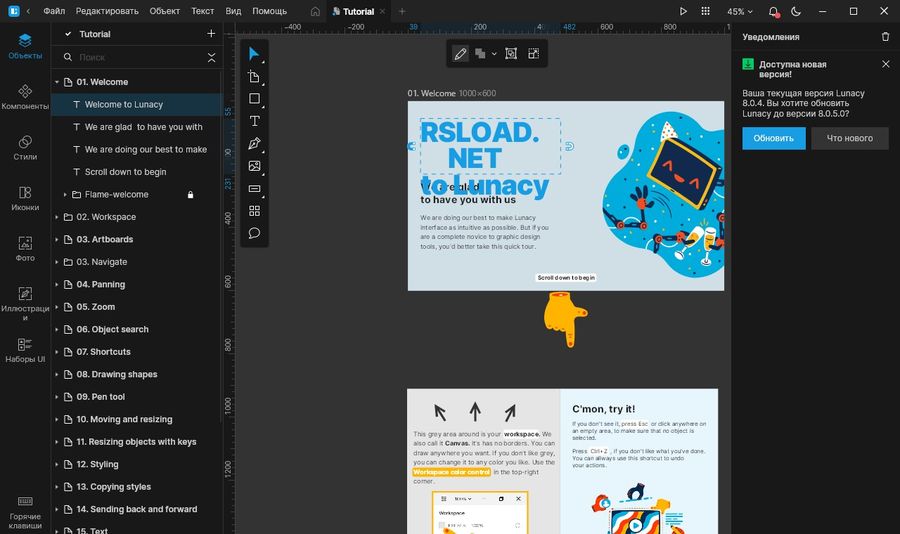
Task: Select the Text tool
Action: point(254,121)
